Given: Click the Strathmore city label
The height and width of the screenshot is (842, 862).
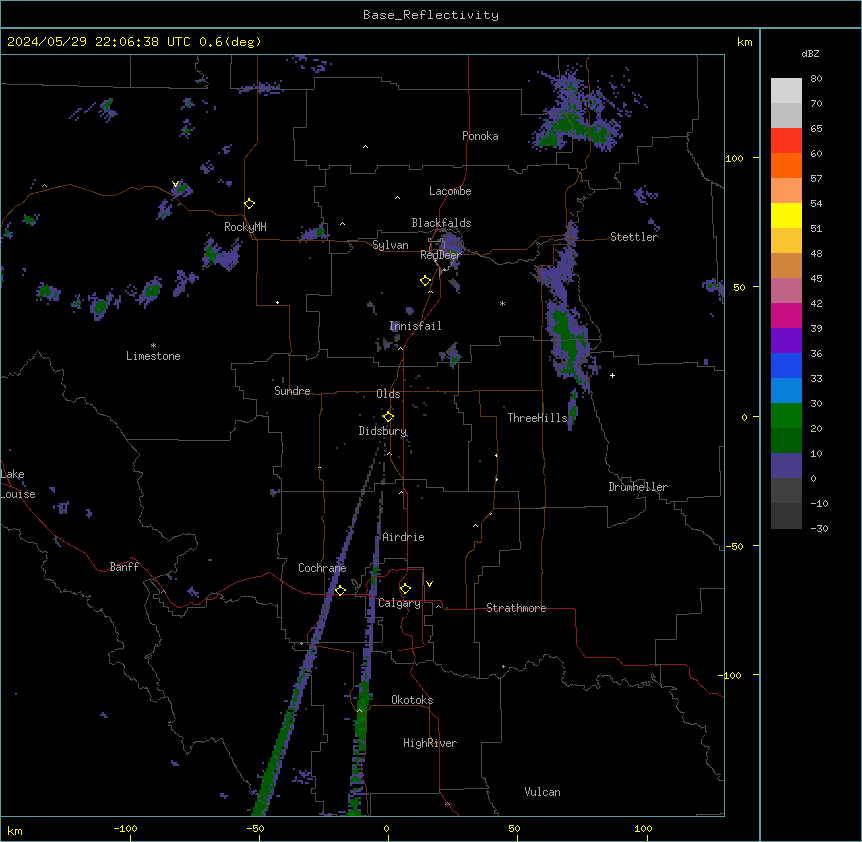Looking at the screenshot, I should tap(516, 608).
